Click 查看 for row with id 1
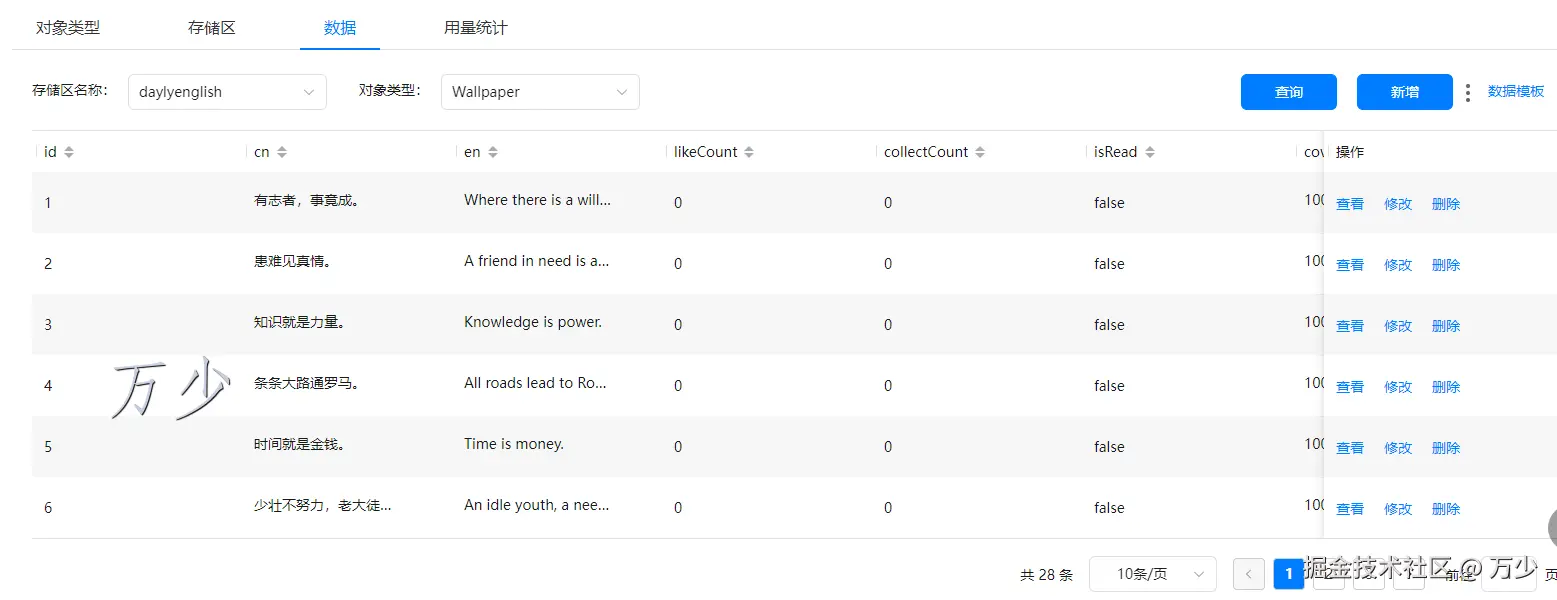Image resolution: width=1557 pixels, height=600 pixels. click(x=1350, y=204)
